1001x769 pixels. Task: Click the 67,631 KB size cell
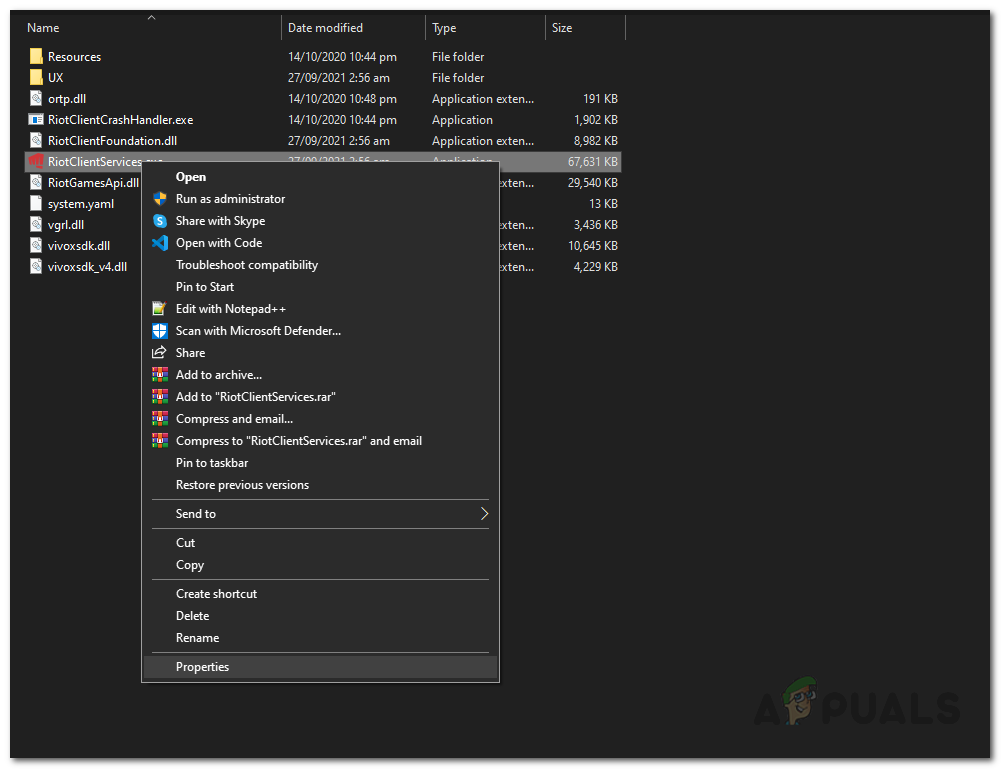[x=592, y=161]
